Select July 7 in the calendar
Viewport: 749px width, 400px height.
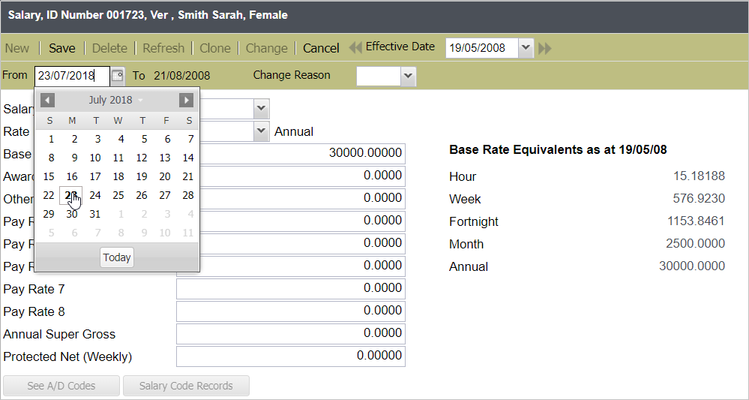coord(191,140)
